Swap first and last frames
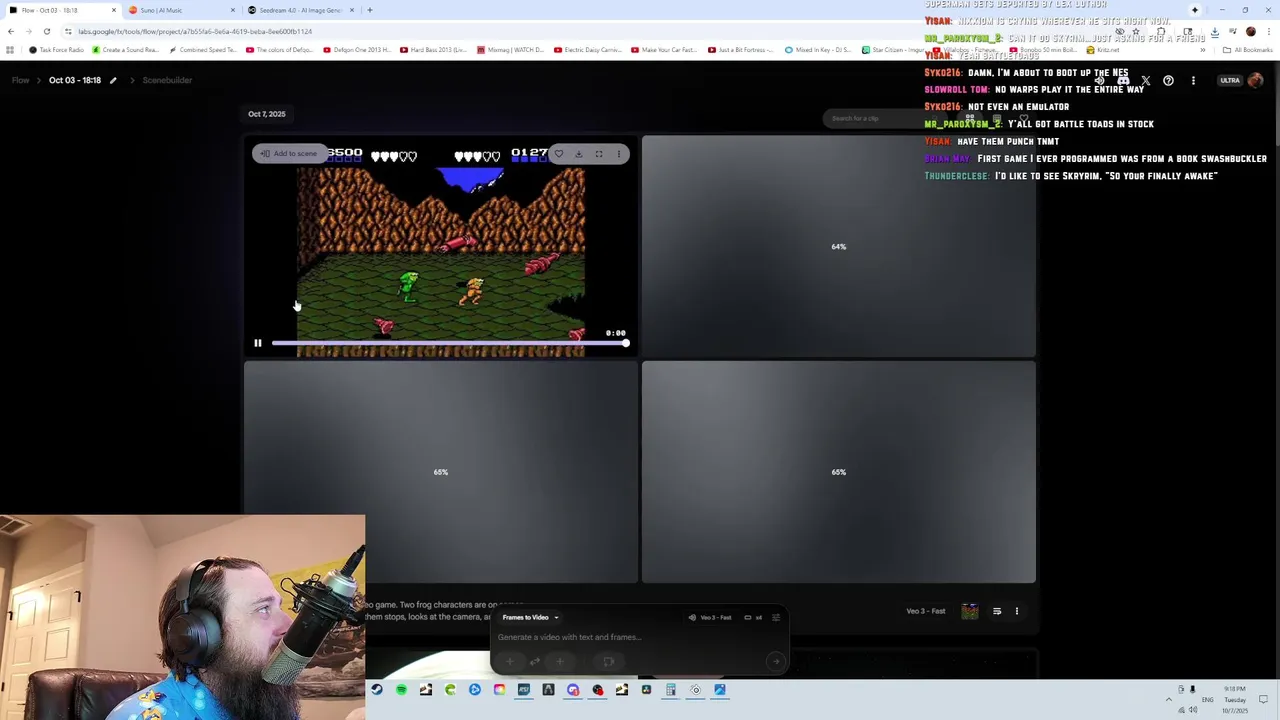The width and height of the screenshot is (1280, 720). [535, 661]
